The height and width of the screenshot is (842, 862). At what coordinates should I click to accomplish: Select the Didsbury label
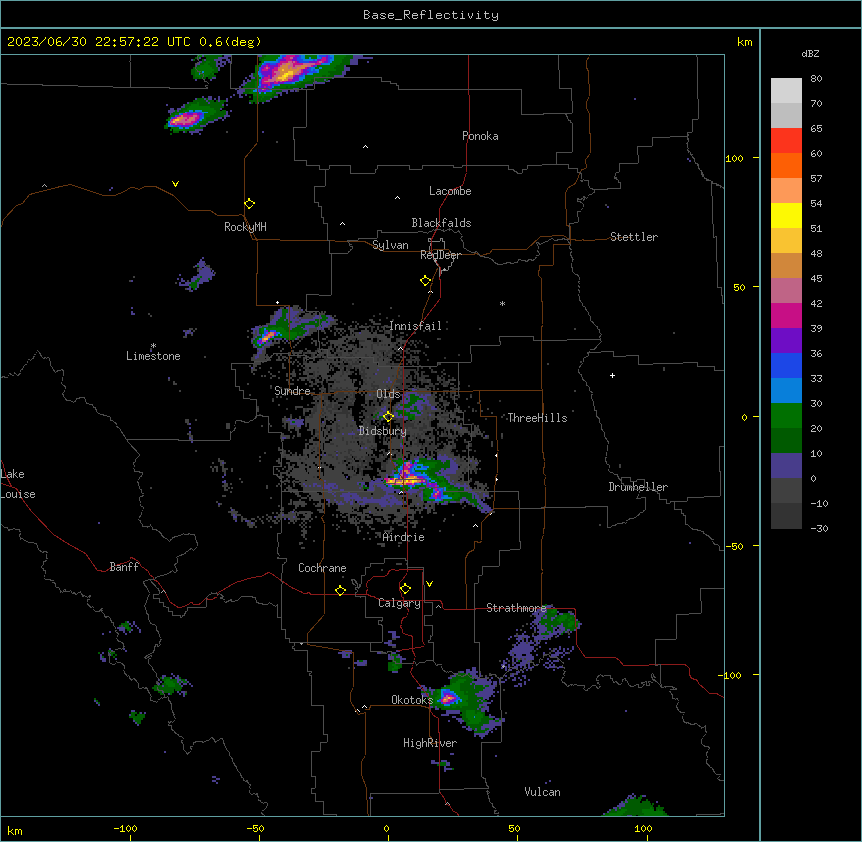pos(383,431)
